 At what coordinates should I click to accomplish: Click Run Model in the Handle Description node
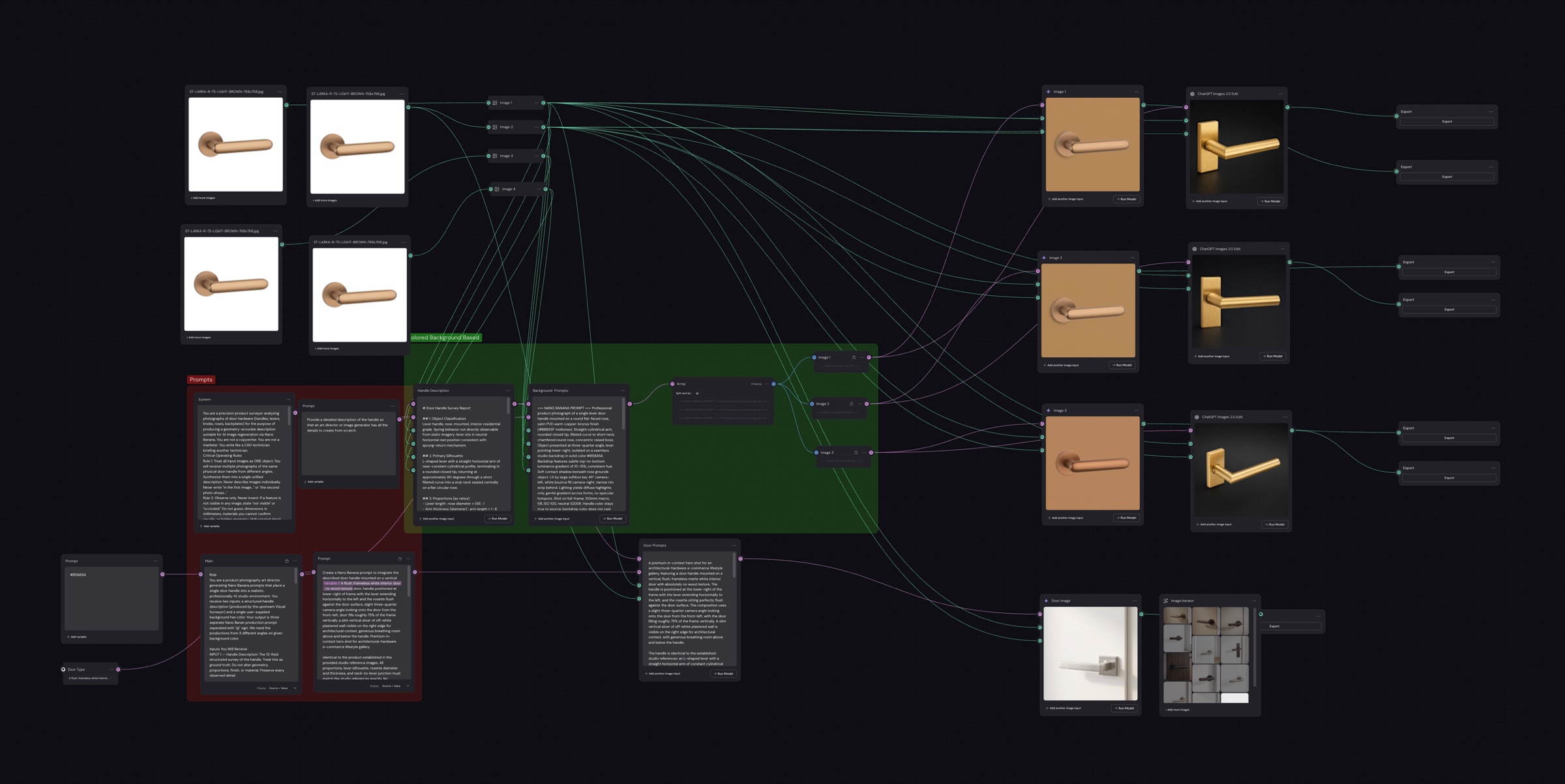click(498, 519)
